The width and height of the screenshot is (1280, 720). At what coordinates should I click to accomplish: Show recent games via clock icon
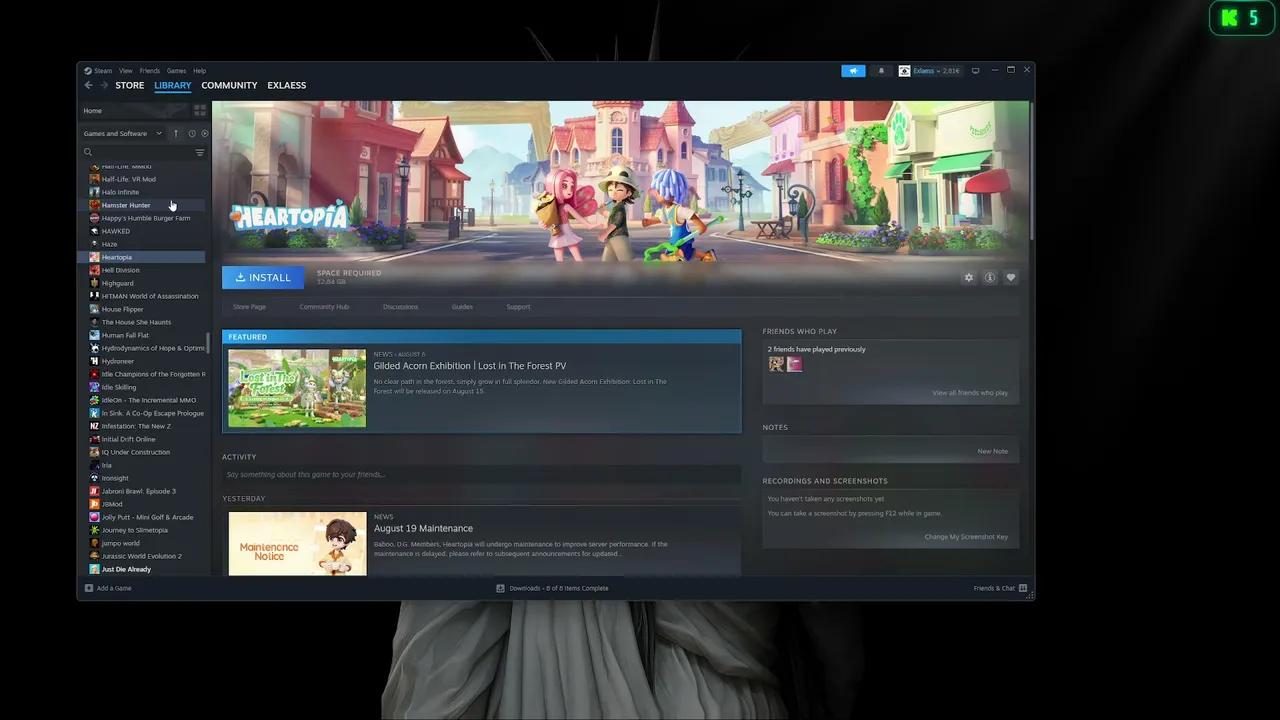click(x=191, y=133)
